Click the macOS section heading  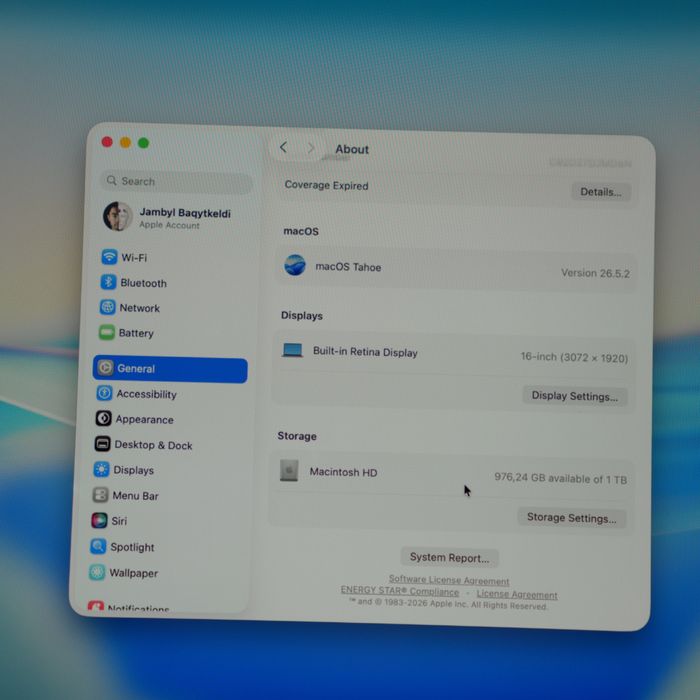coord(301,231)
